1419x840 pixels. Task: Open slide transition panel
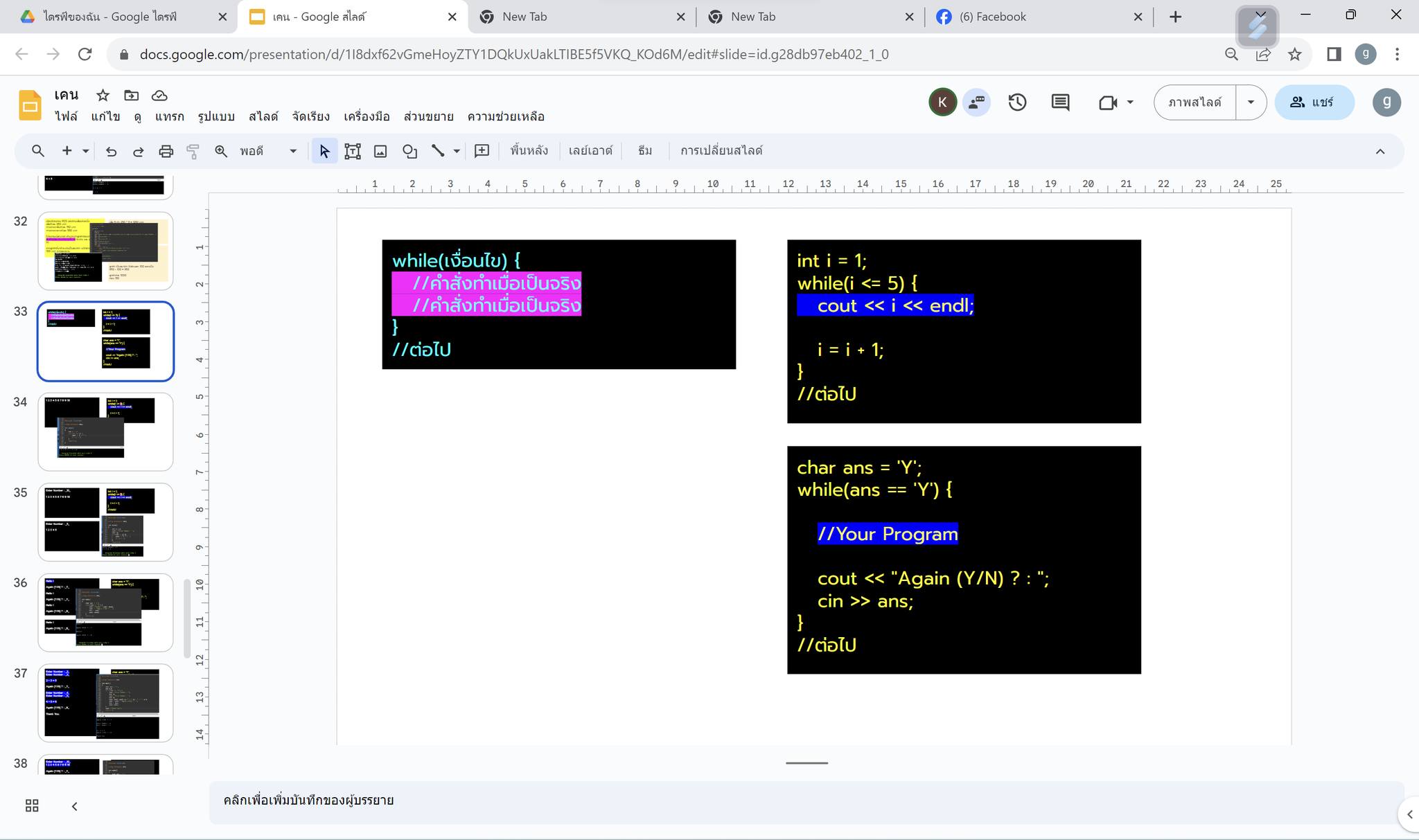[x=721, y=150]
